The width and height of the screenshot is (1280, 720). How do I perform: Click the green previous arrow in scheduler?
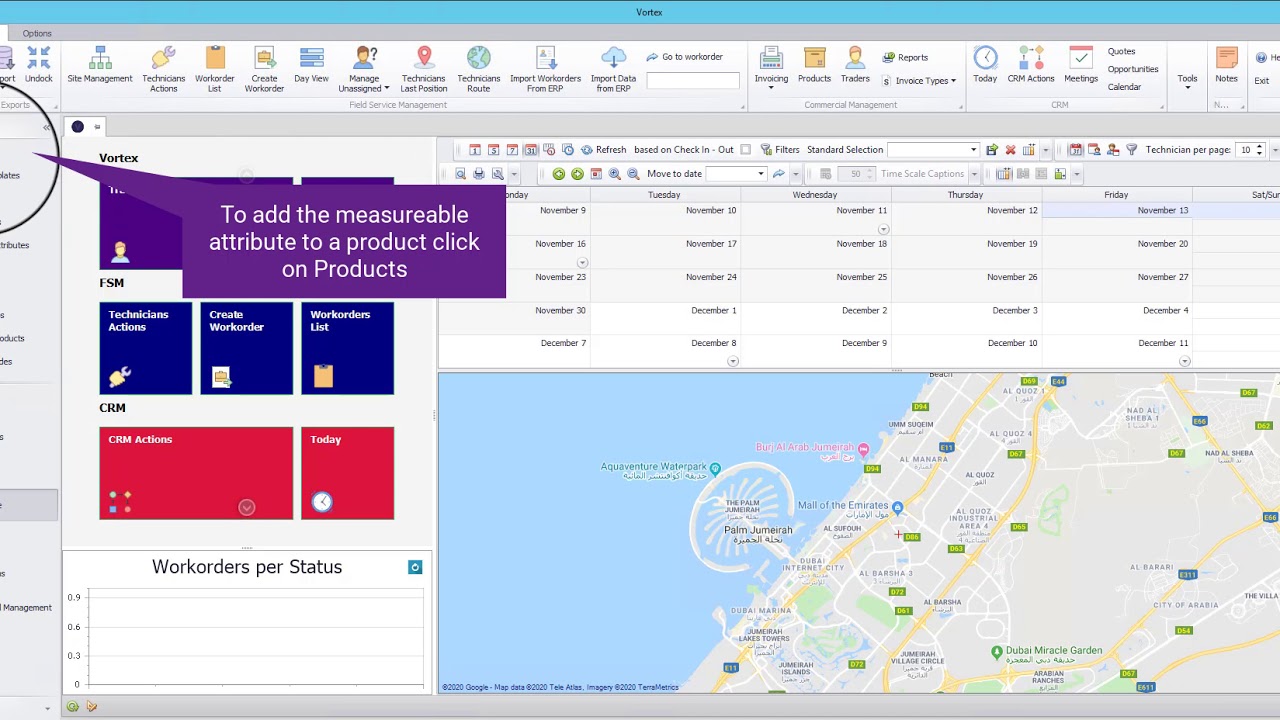point(559,174)
